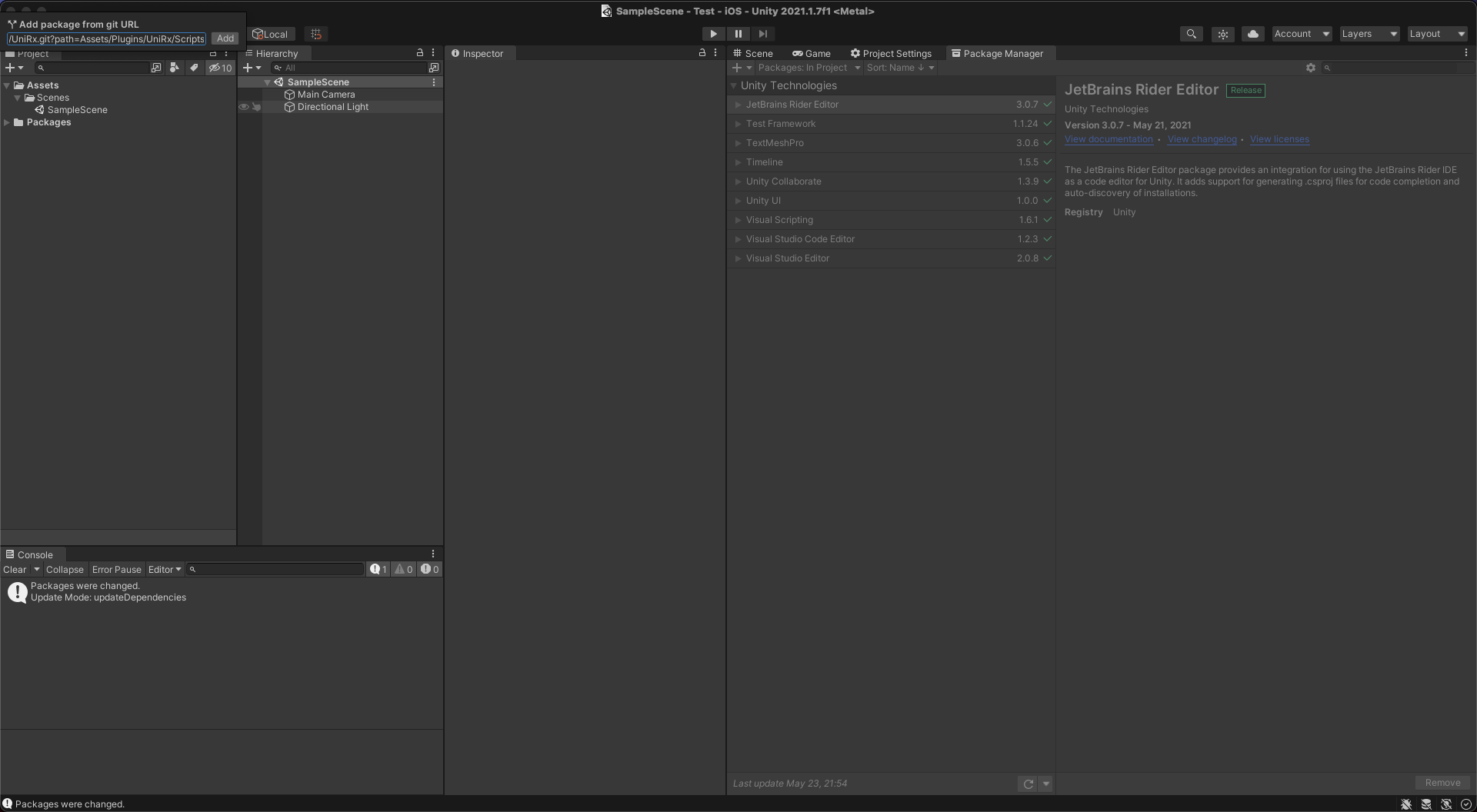1477x812 pixels.
Task: Switch to the Game tab
Action: [x=812, y=53]
